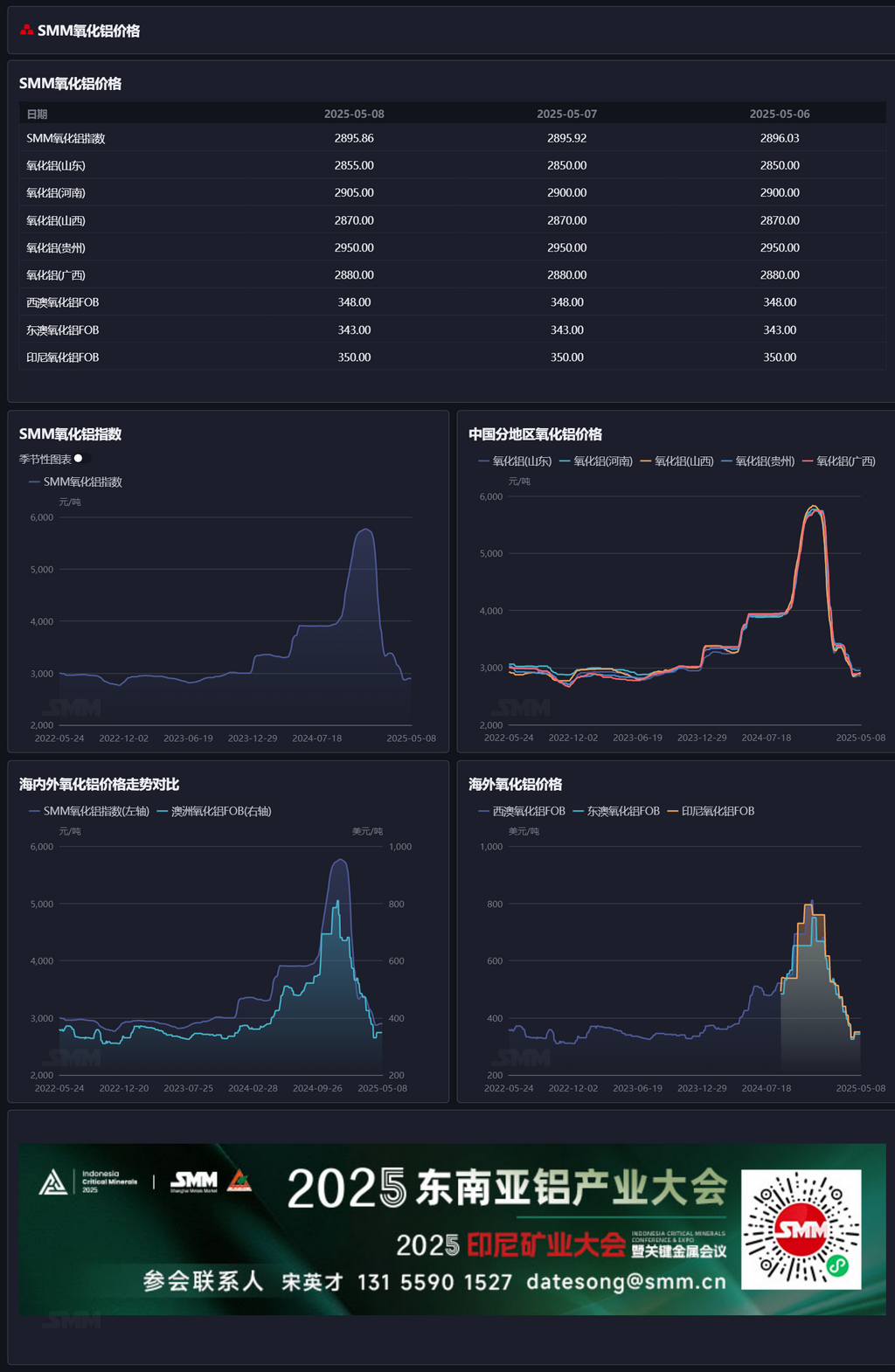Click the red SMM logo icon in header
The height and width of the screenshot is (1372, 895).
27,31
